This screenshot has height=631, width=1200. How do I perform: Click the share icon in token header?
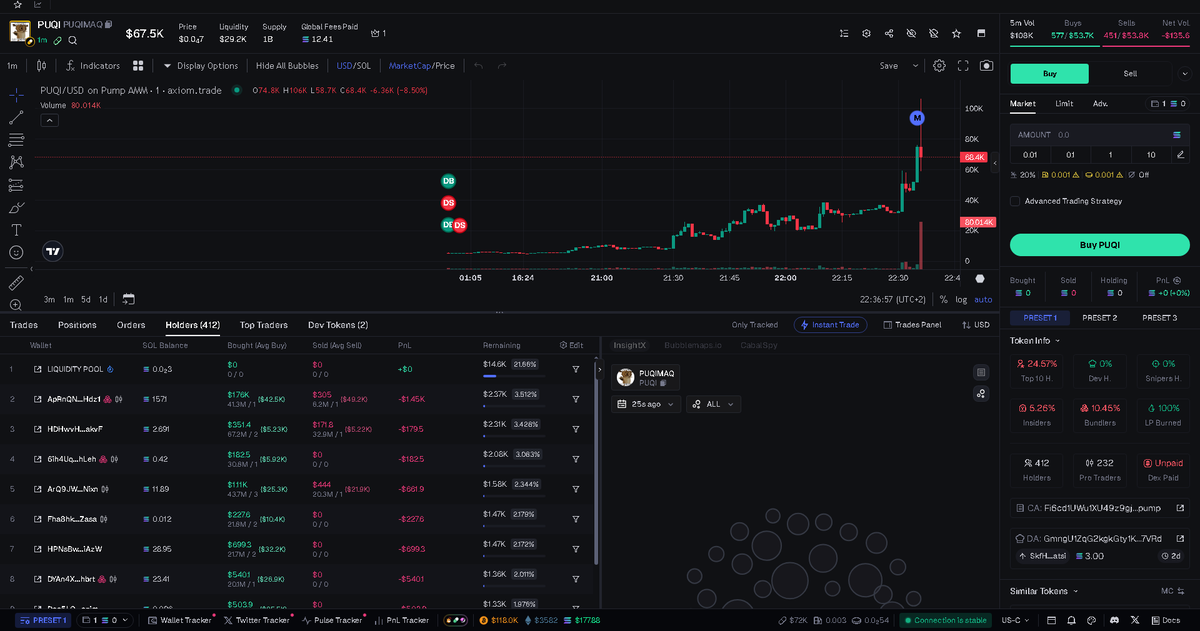[x=889, y=33]
